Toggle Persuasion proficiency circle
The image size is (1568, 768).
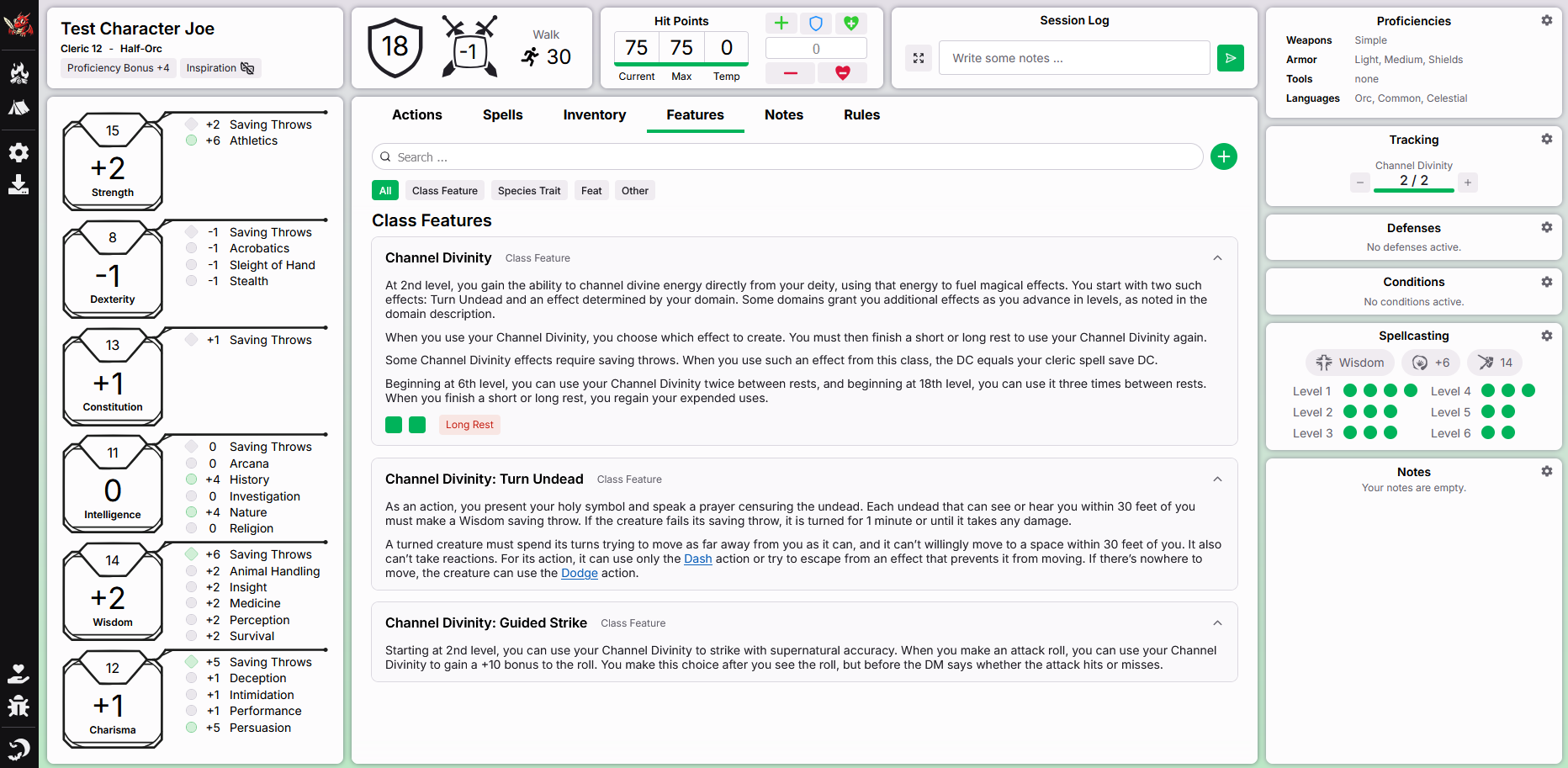(x=192, y=728)
